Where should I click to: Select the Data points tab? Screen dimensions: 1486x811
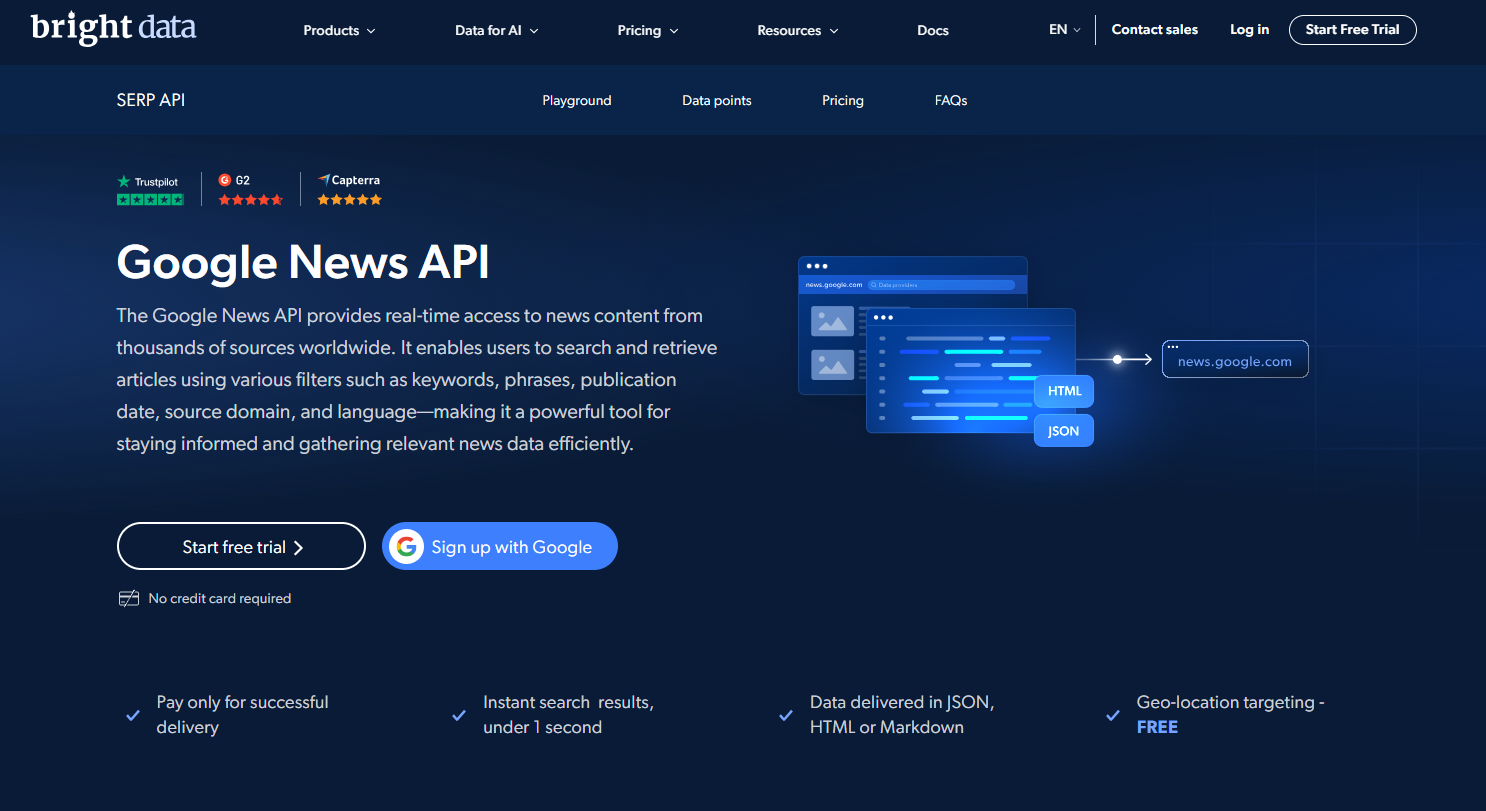(716, 100)
